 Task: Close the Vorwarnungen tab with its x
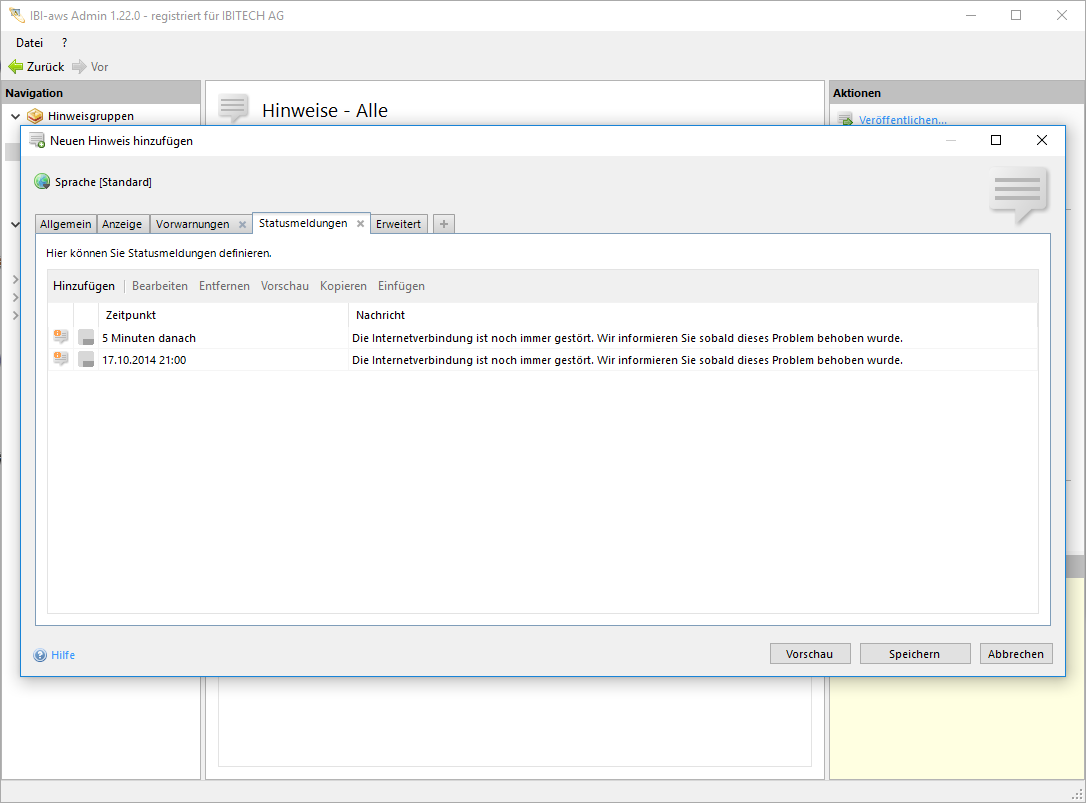point(242,225)
